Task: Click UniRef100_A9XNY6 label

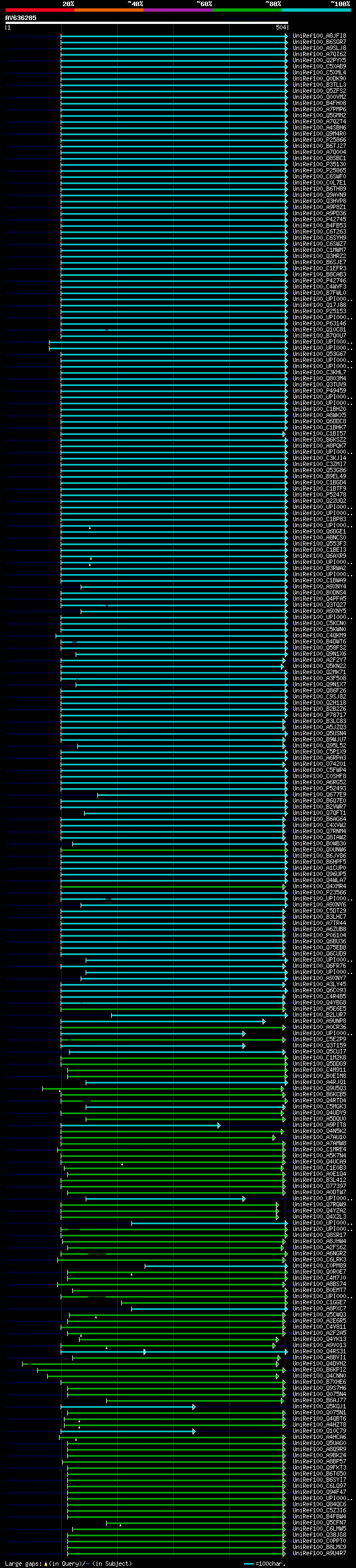Action: (319, 904)
